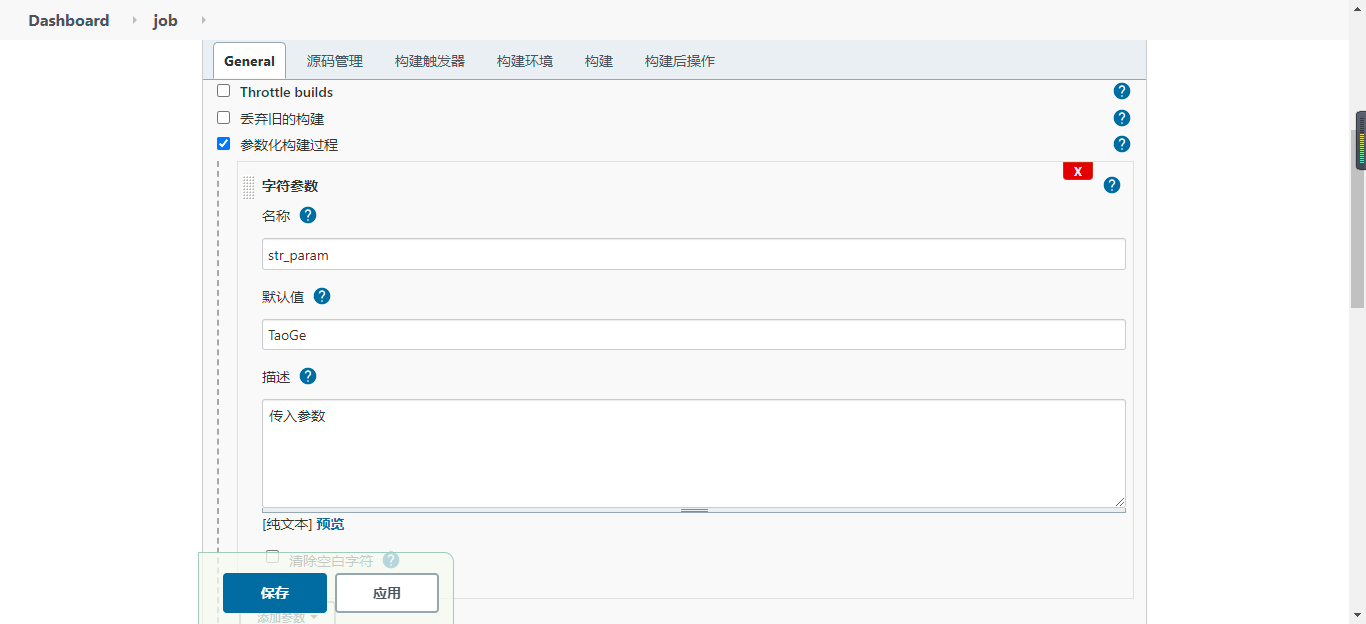Switch to the 源码管理 tab
Image resolution: width=1366 pixels, height=624 pixels.
pos(334,61)
